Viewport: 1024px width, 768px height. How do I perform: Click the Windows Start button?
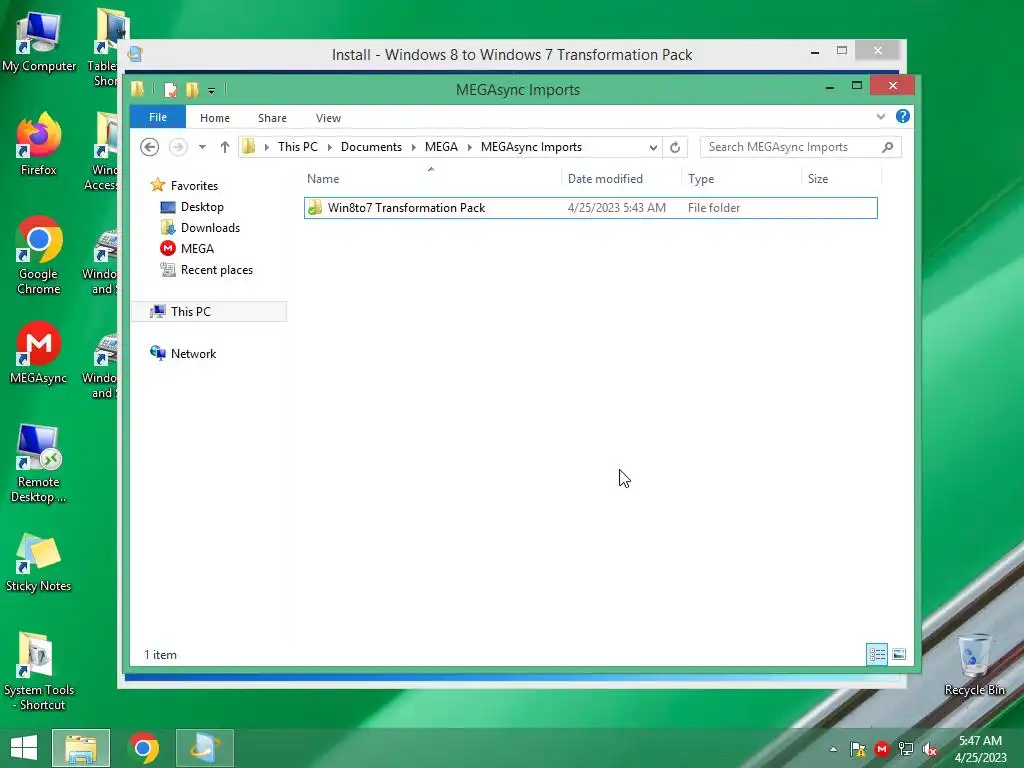(24, 748)
